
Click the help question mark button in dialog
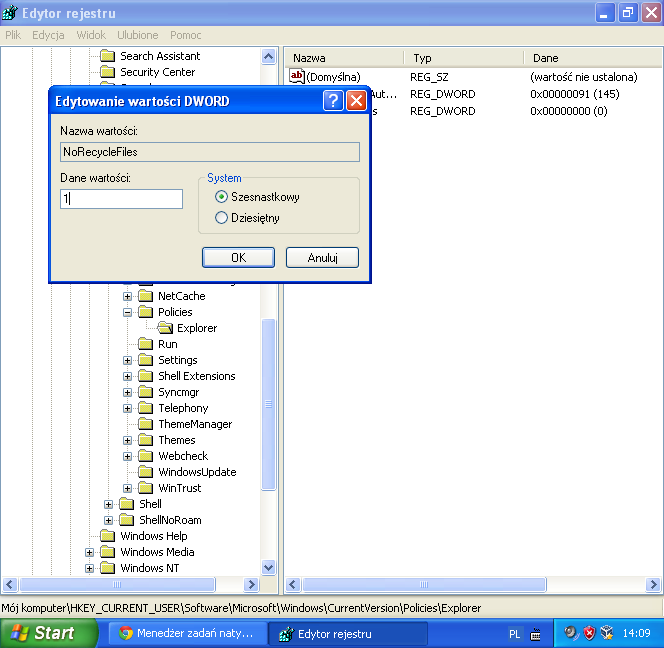click(x=333, y=101)
